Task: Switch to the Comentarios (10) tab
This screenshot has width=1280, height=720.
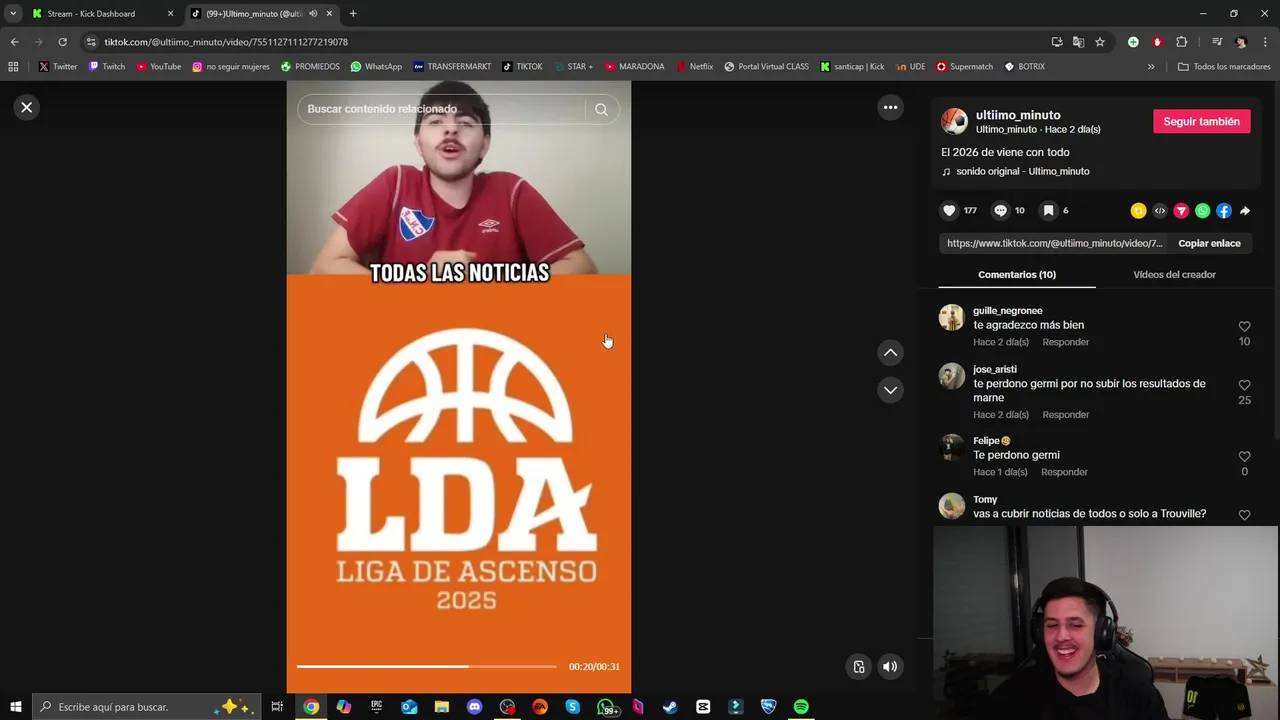Action: click(x=1017, y=274)
